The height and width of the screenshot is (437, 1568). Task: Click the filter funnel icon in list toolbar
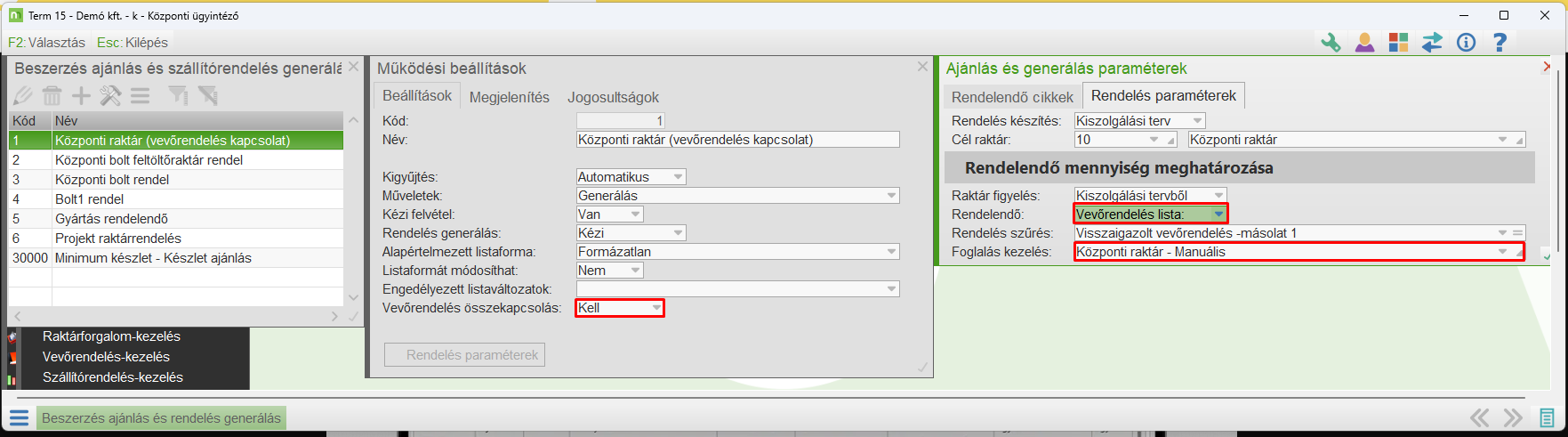coord(178,96)
